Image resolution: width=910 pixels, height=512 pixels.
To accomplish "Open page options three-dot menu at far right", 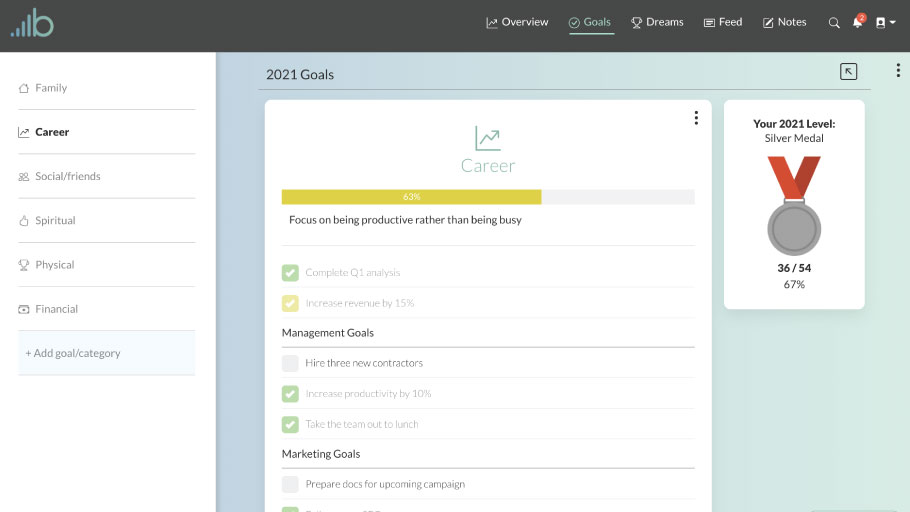I will pos(898,70).
